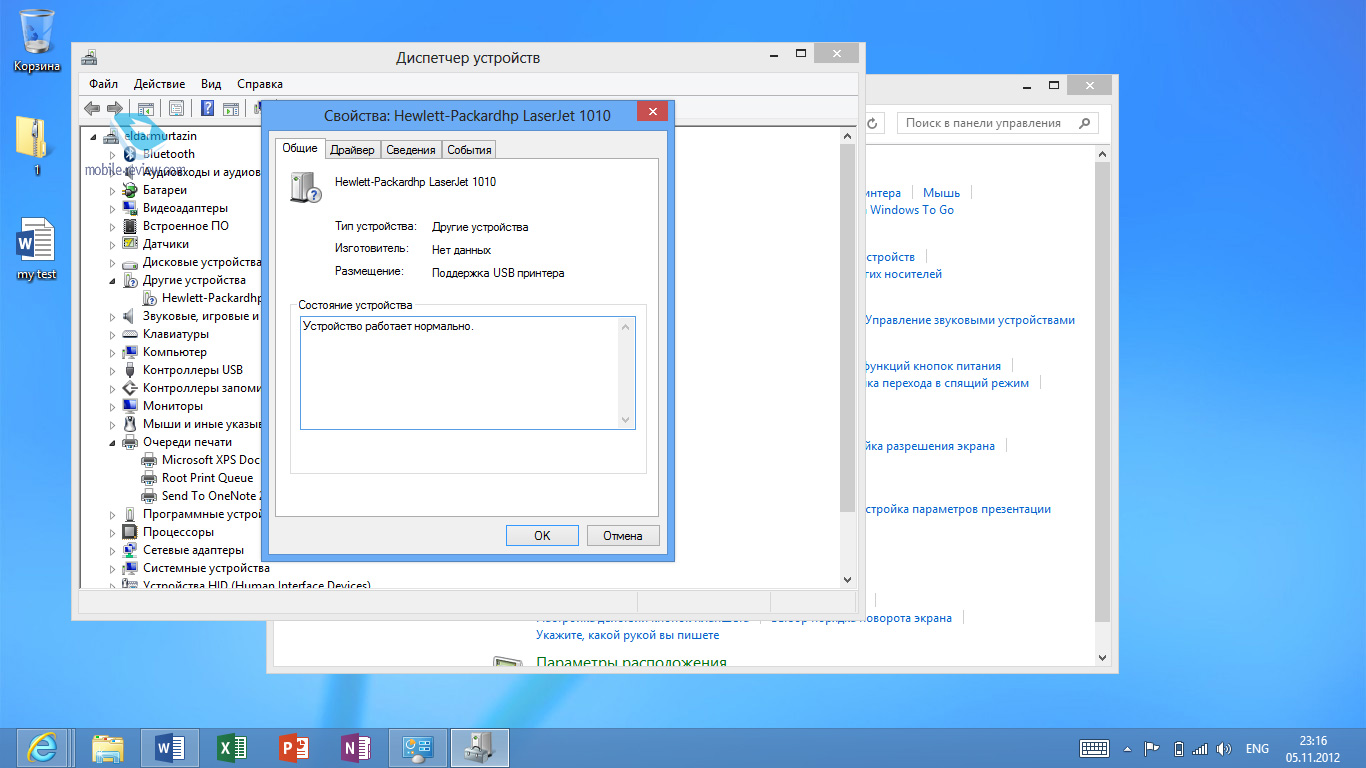Click the Батареи battery icon in tree
This screenshot has height=768, width=1366.
point(130,190)
